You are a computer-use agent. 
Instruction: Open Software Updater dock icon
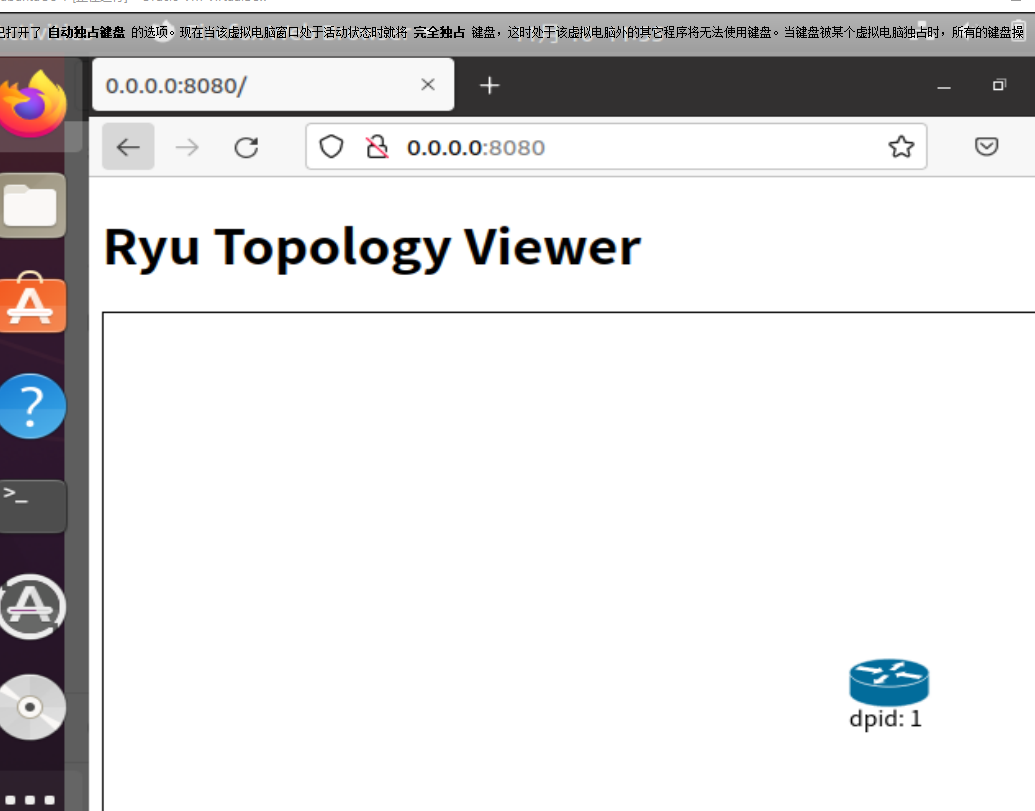coord(32,606)
